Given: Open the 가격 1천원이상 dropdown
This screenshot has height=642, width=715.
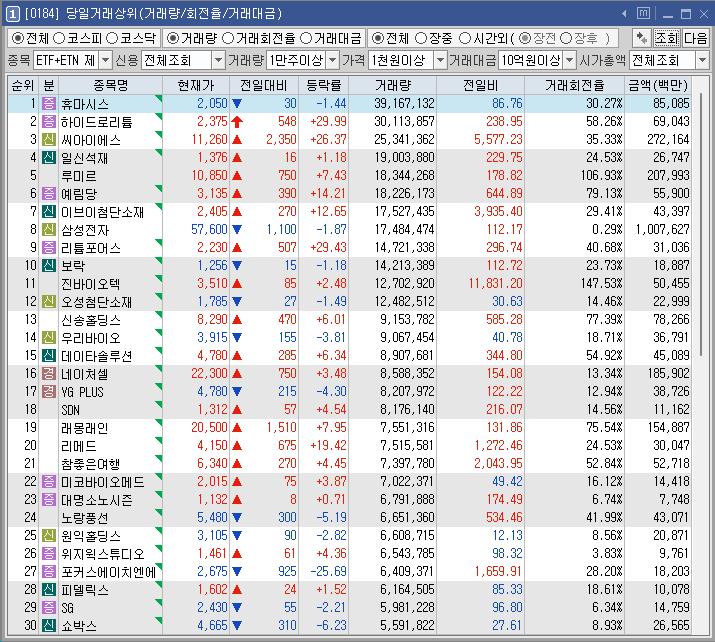Looking at the screenshot, I should (x=440, y=60).
